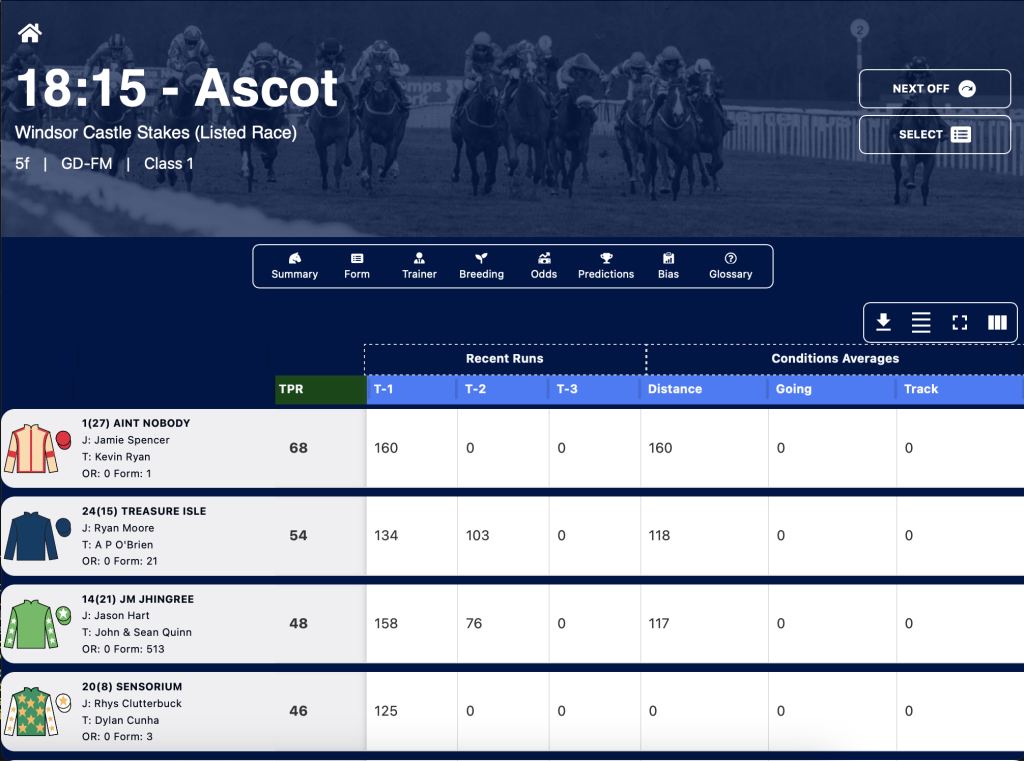The image size is (1024, 761).
Task: Select the Aint Nobody runner row
Action: 512,448
